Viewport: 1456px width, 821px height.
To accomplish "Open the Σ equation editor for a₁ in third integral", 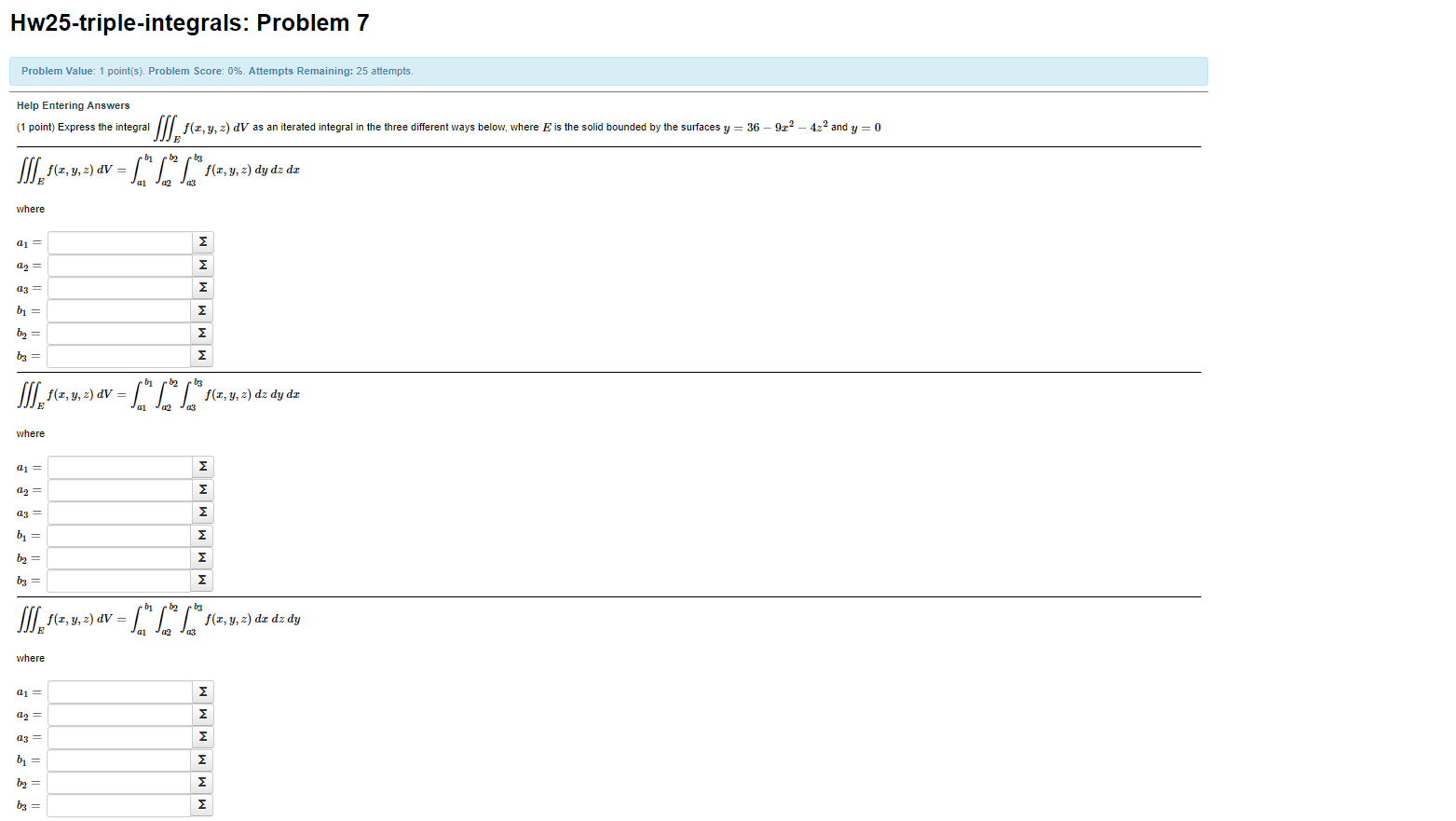I will 202,691.
